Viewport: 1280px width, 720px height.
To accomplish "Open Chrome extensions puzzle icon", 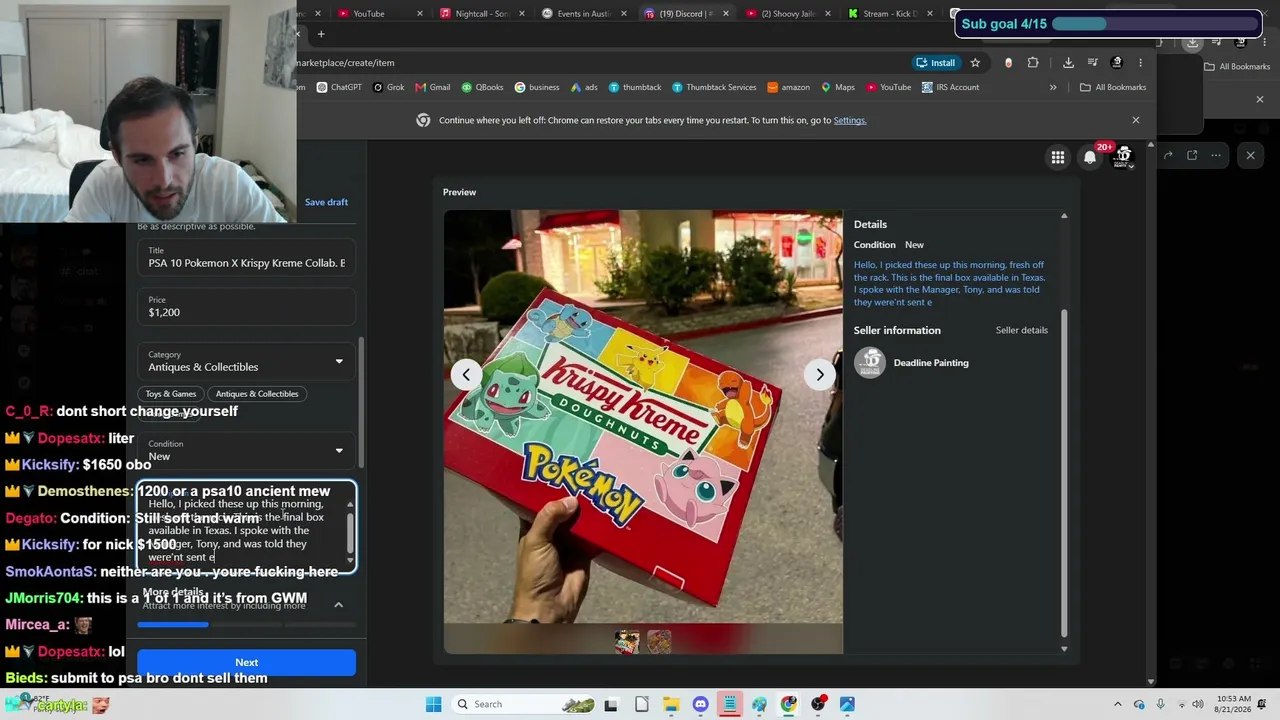I will (1033, 63).
